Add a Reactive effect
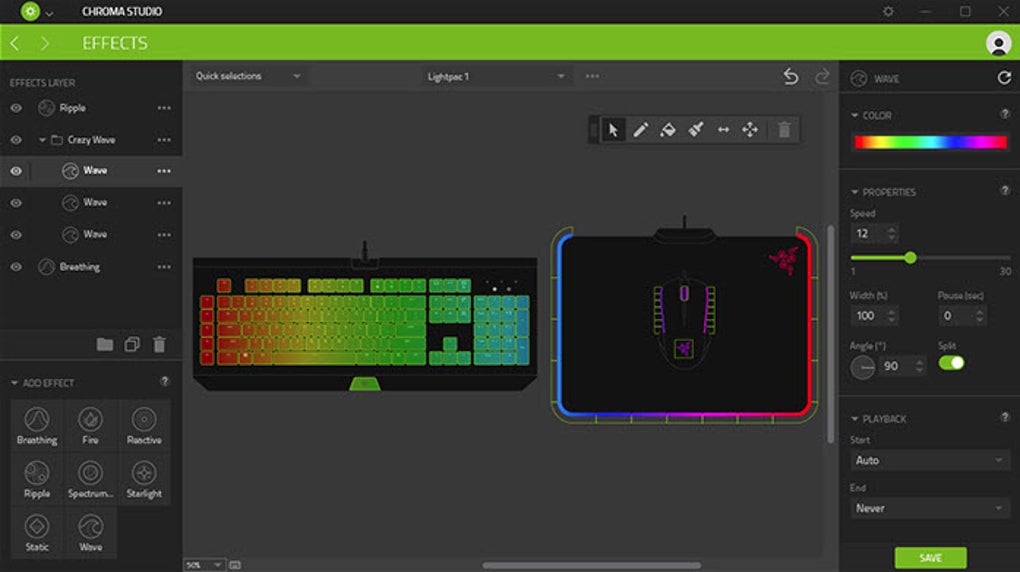Image resolution: width=1020 pixels, height=572 pixels. click(144, 426)
